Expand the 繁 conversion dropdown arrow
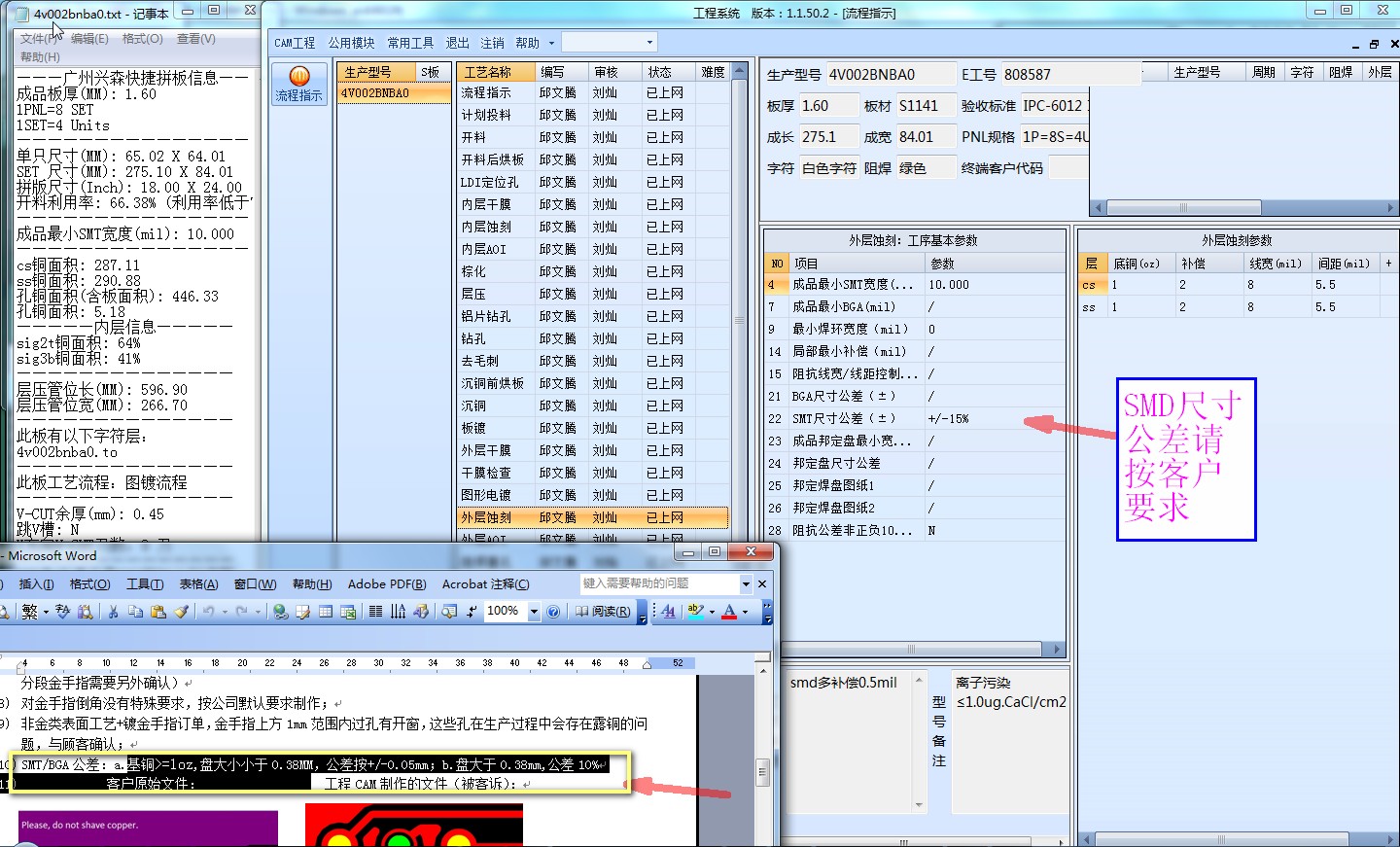The height and width of the screenshot is (847, 1400). 46,612
